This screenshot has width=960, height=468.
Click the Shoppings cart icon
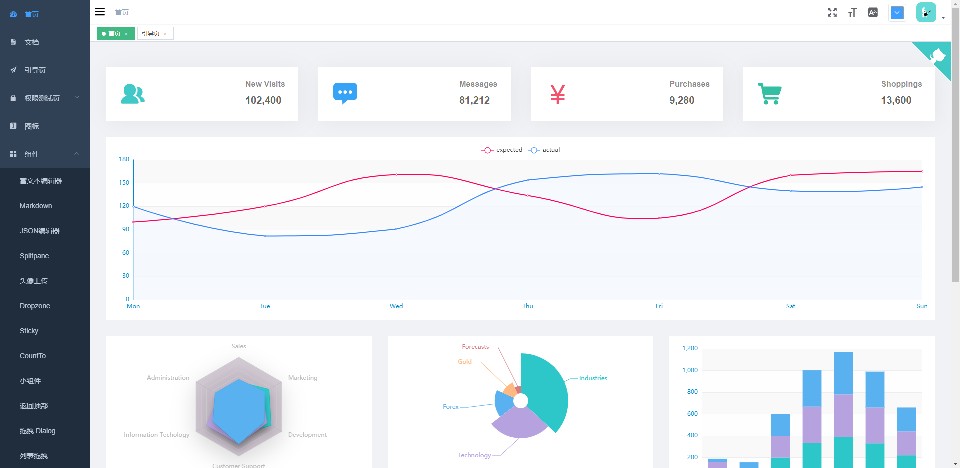(770, 94)
